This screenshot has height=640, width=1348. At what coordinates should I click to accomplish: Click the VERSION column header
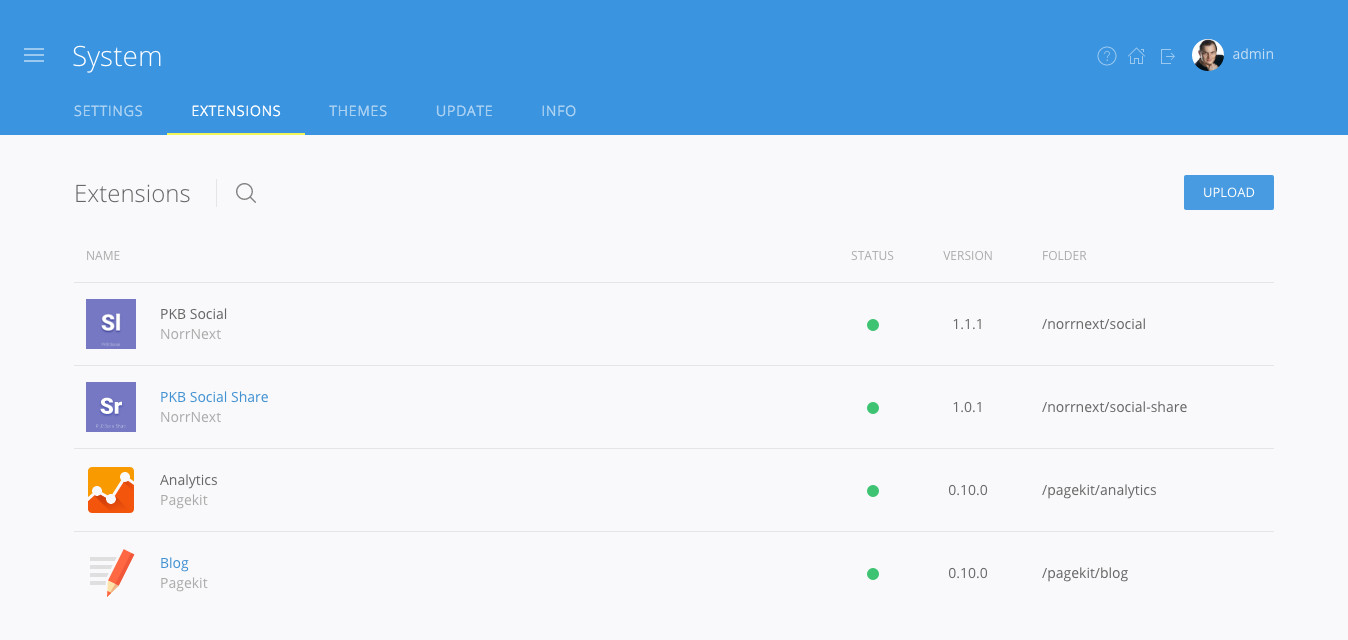tap(968, 256)
